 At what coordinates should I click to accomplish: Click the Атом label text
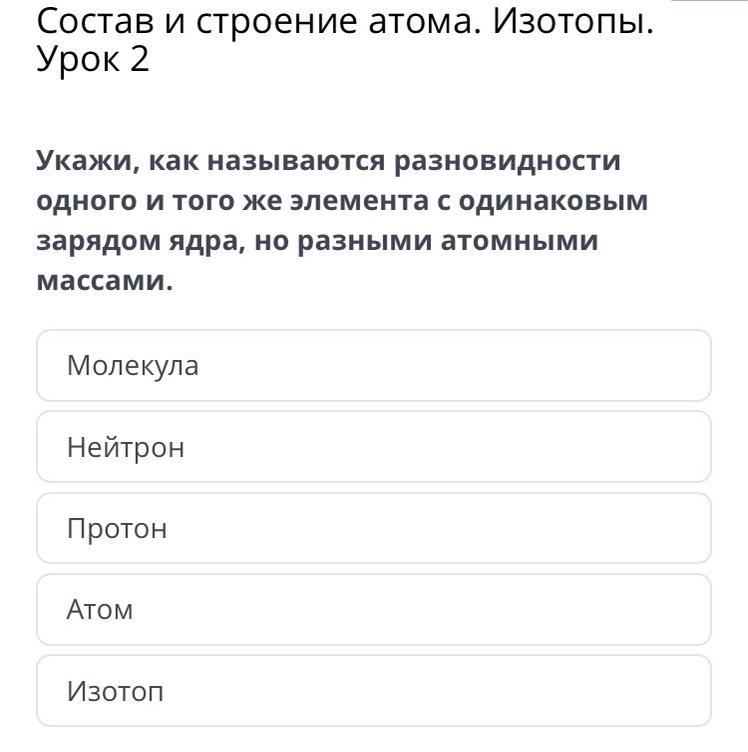pos(100,610)
